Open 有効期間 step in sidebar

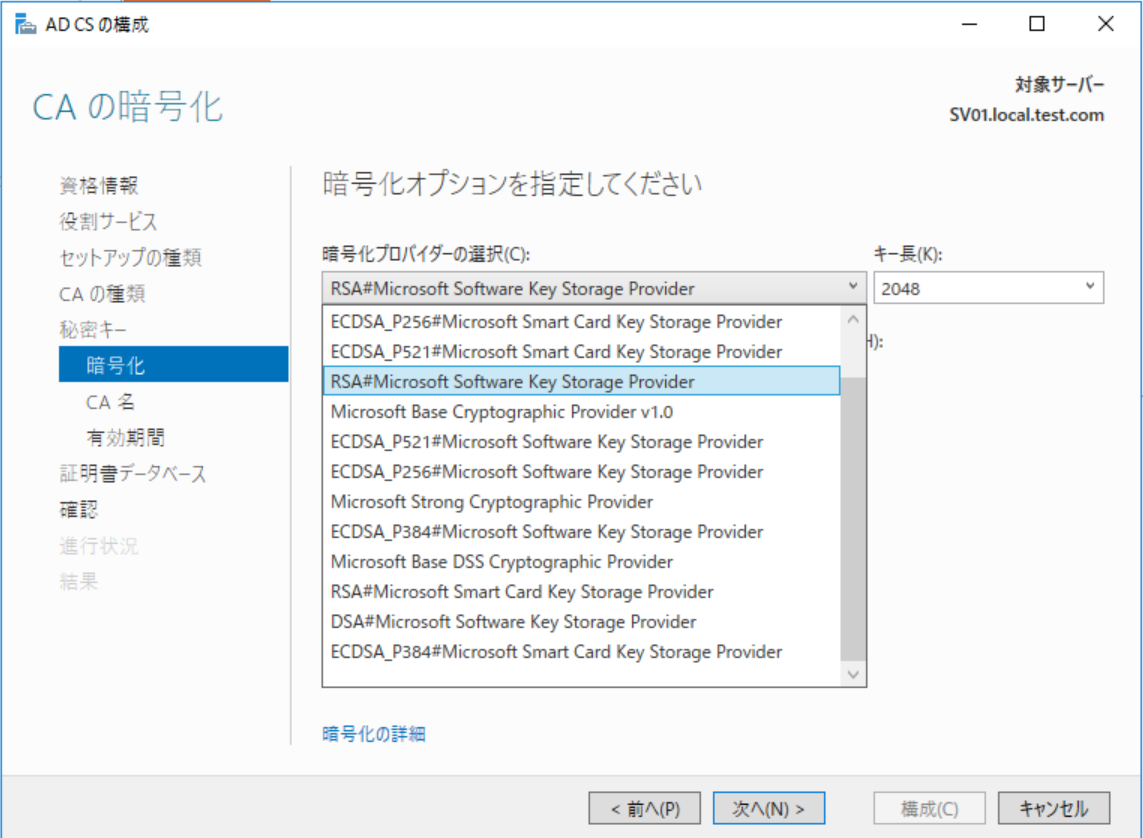tap(125, 437)
